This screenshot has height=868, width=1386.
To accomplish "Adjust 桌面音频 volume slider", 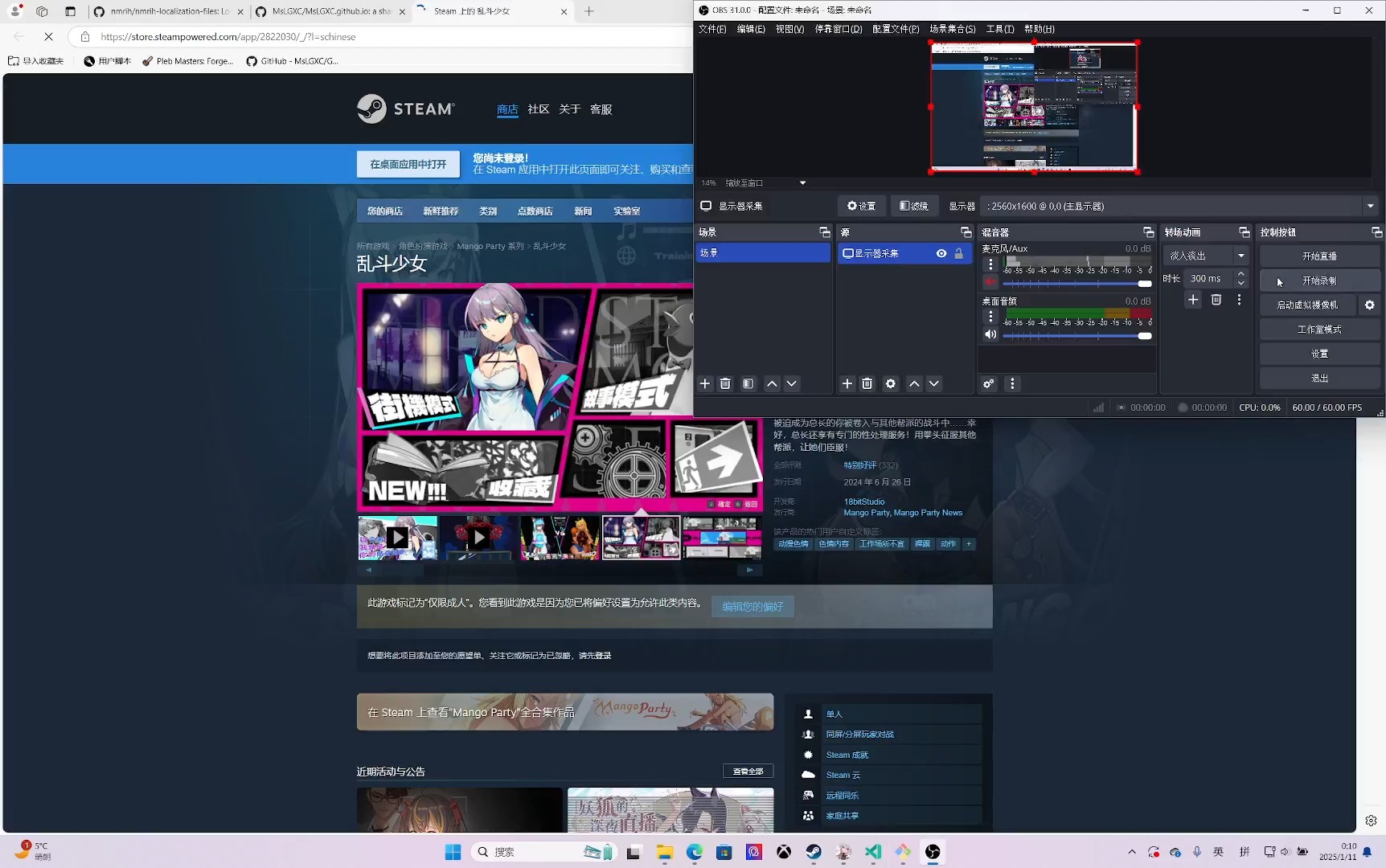I will (x=1077, y=336).
